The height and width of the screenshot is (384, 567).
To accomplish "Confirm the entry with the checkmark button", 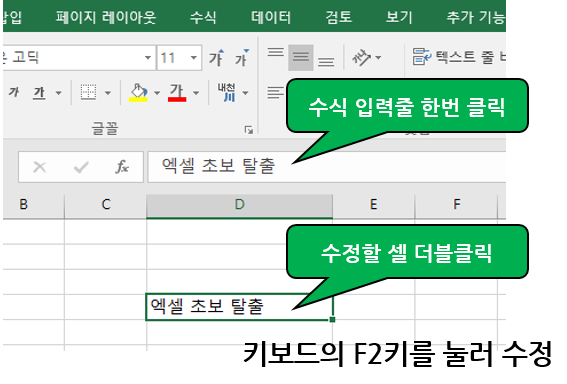I will click(81, 167).
